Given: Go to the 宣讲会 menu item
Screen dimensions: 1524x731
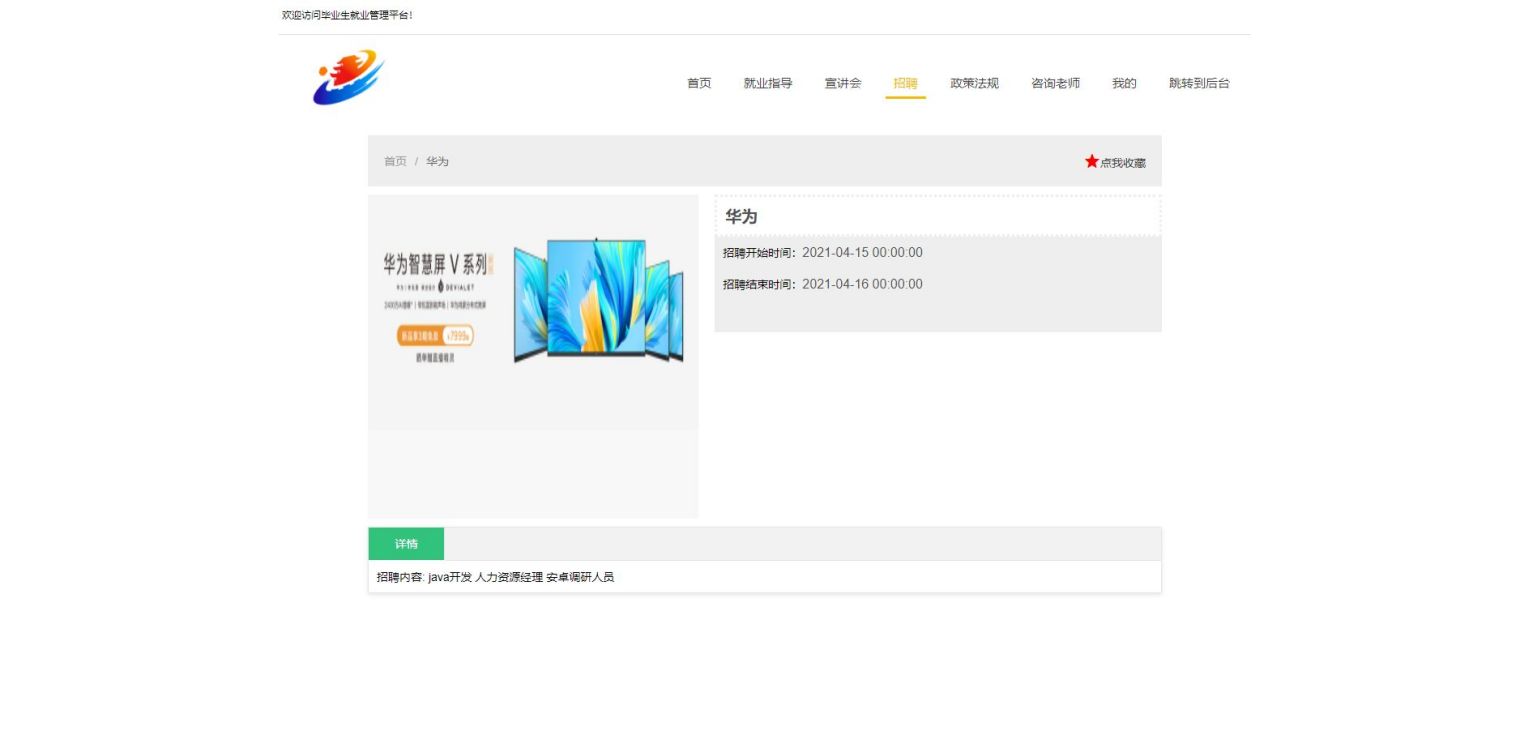Looking at the screenshot, I should 843,83.
